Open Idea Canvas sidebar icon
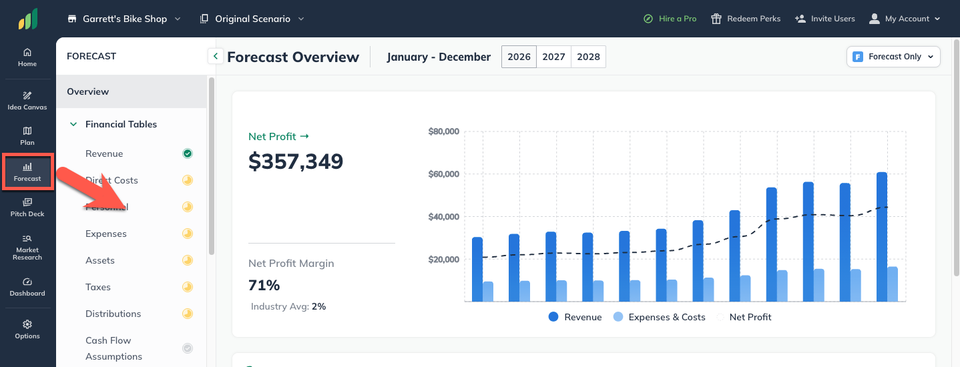The width and height of the screenshot is (960, 367). pyautogui.click(x=27, y=100)
